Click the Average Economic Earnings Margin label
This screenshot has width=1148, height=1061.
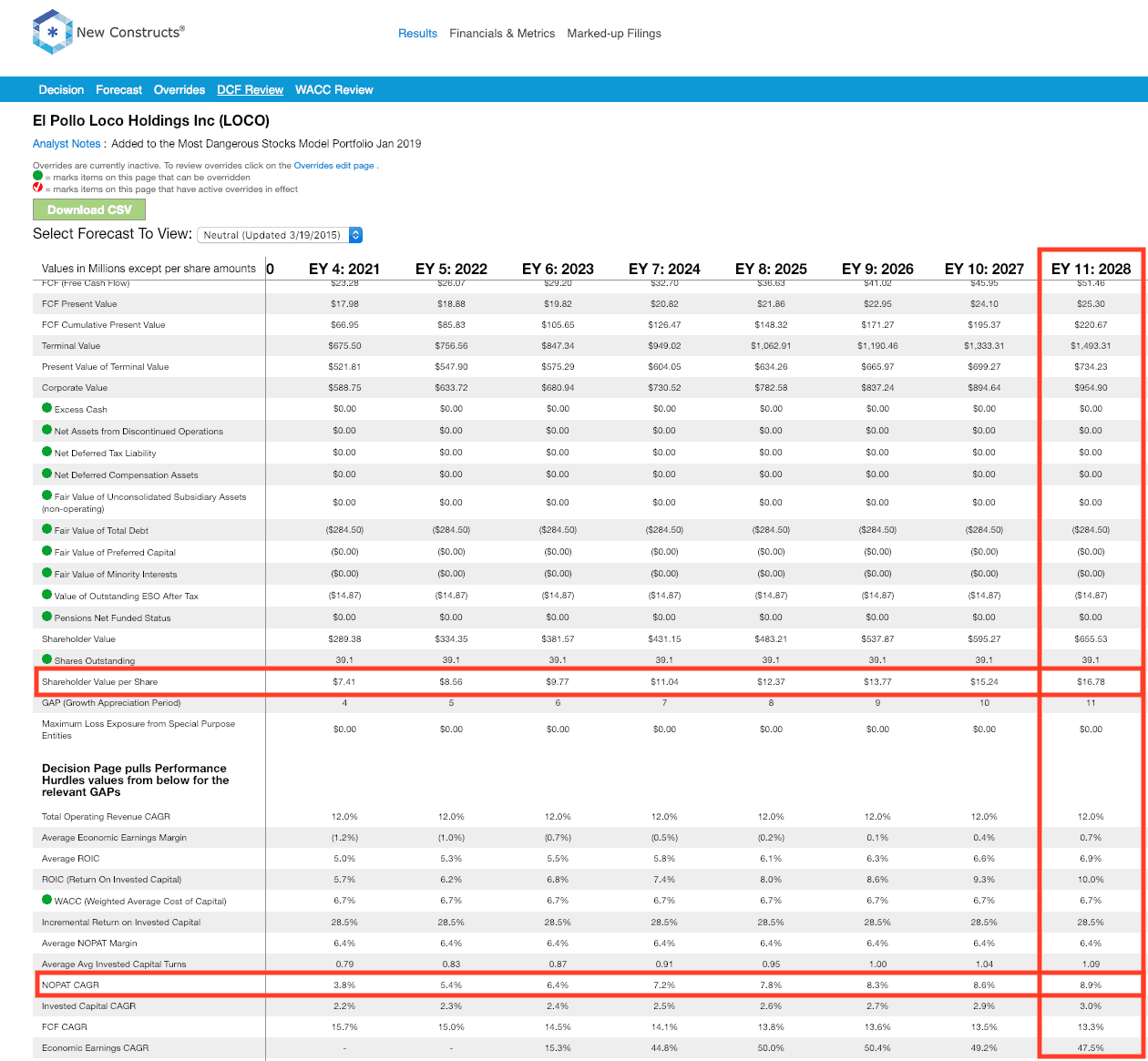(114, 838)
